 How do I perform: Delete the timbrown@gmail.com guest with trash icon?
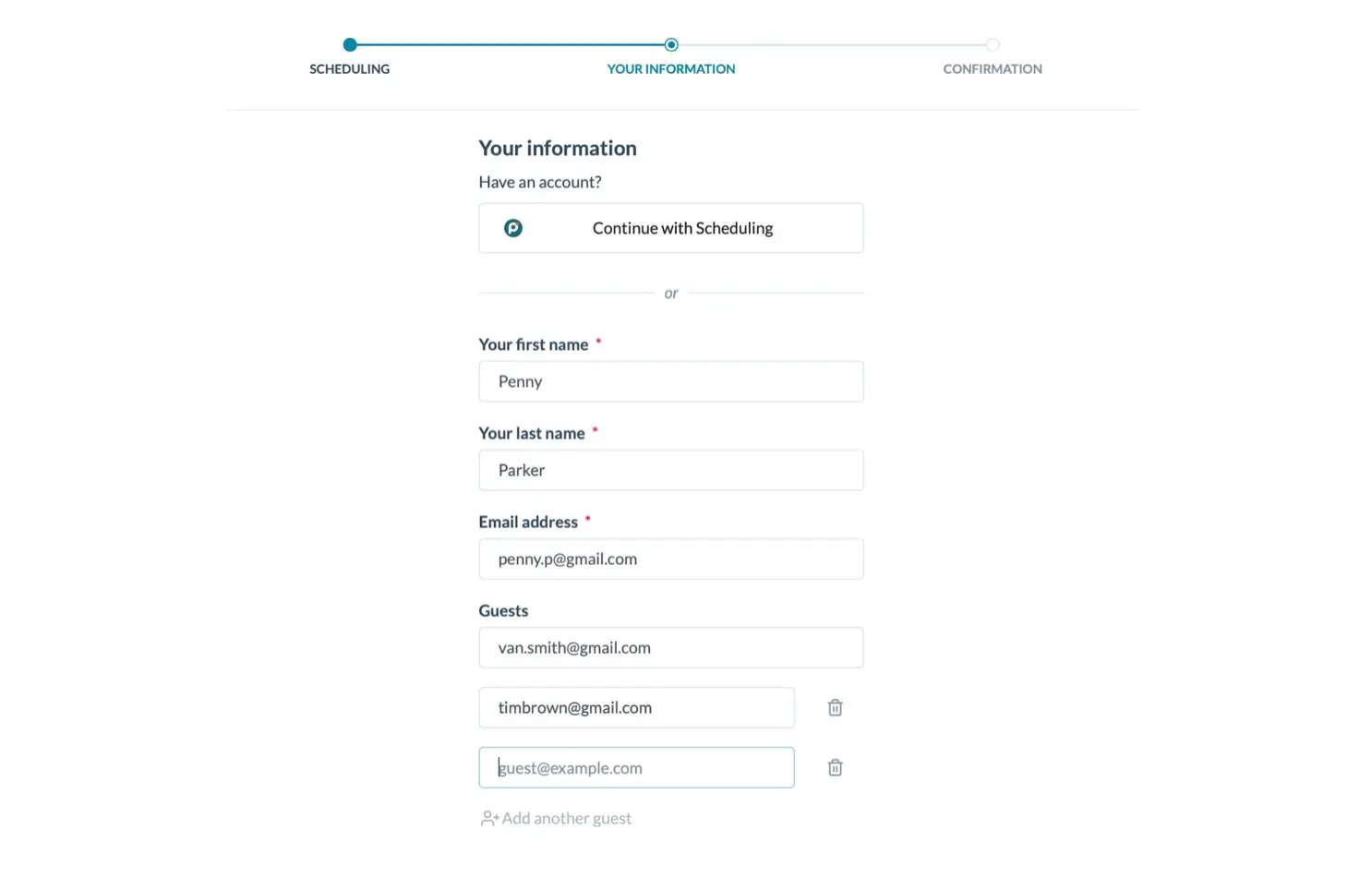(835, 707)
